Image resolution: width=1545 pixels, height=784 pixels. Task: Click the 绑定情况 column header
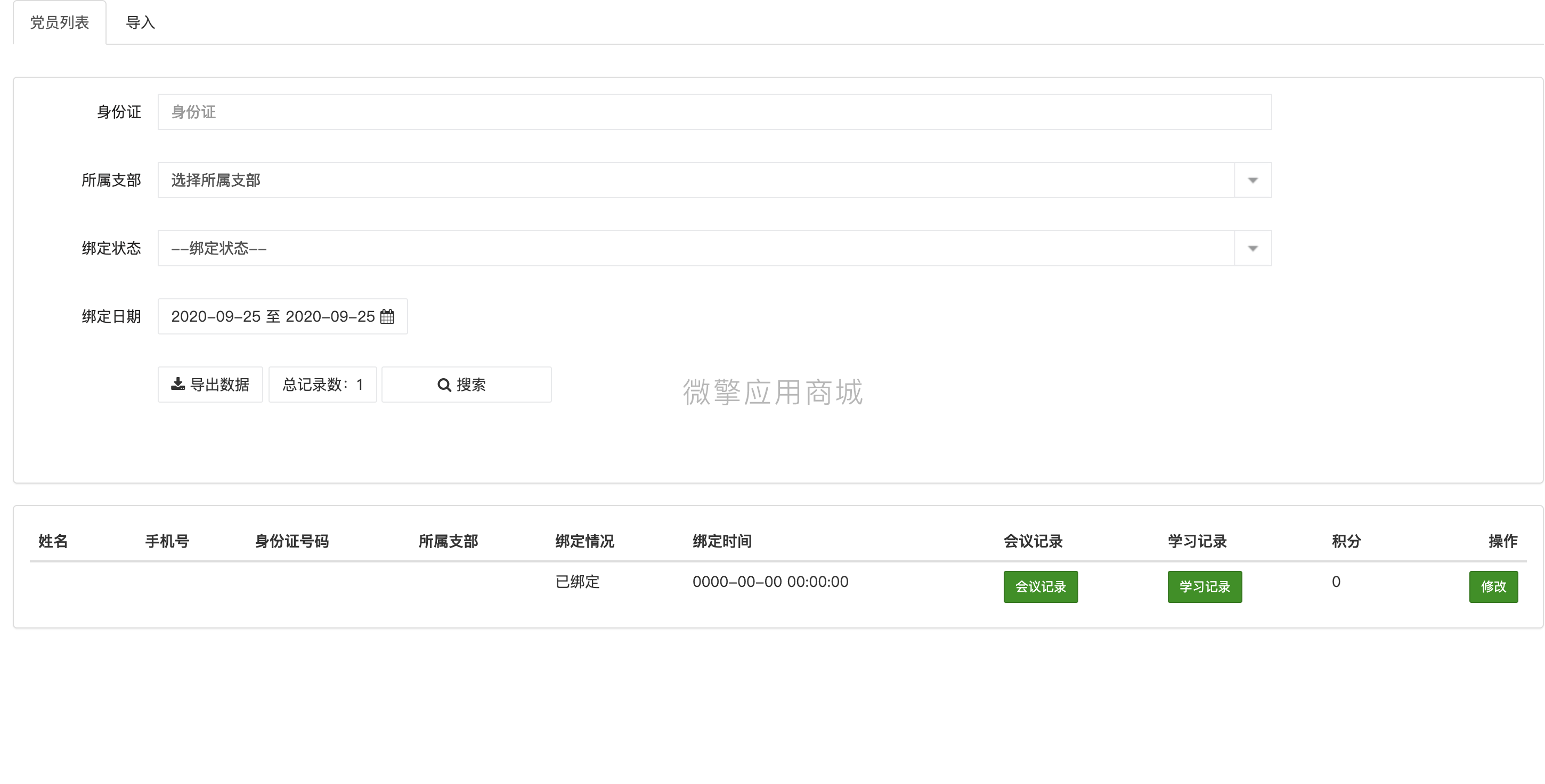coord(585,541)
